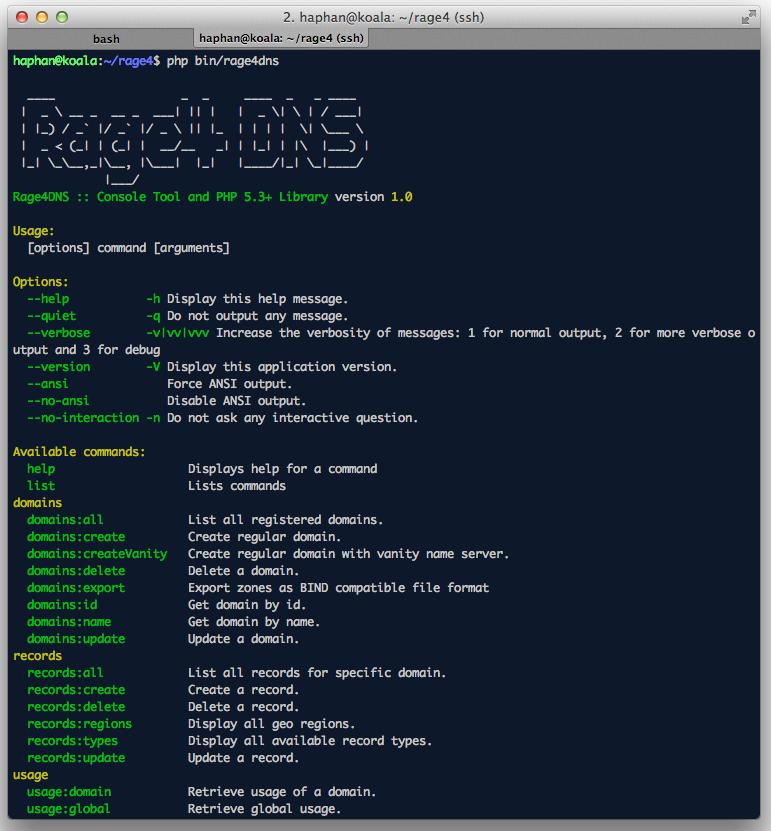
Task: Click the 'Available commands:' heading
Action: pyautogui.click(x=79, y=452)
